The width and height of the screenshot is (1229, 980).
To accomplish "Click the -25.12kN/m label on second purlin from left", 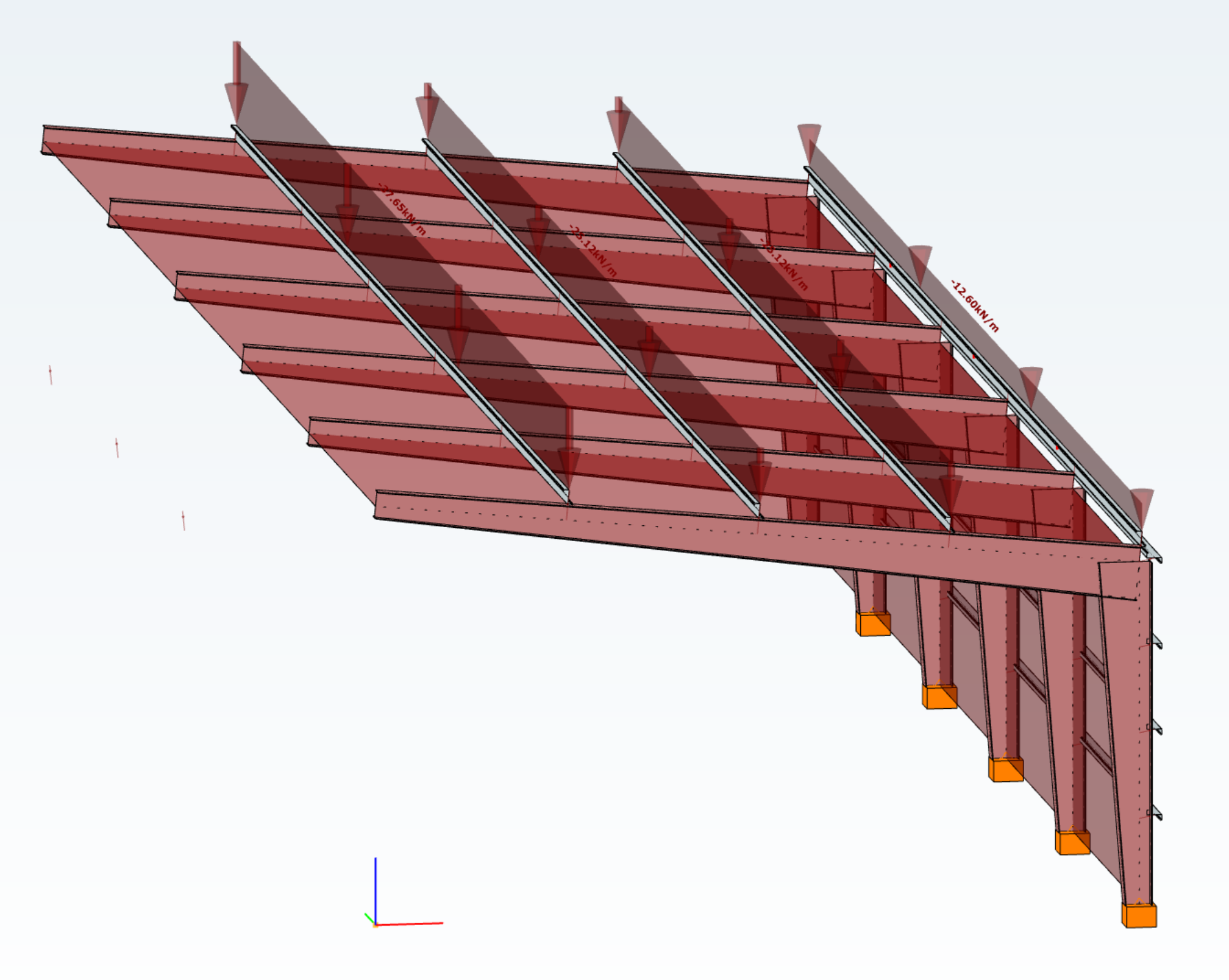I will point(593,250).
